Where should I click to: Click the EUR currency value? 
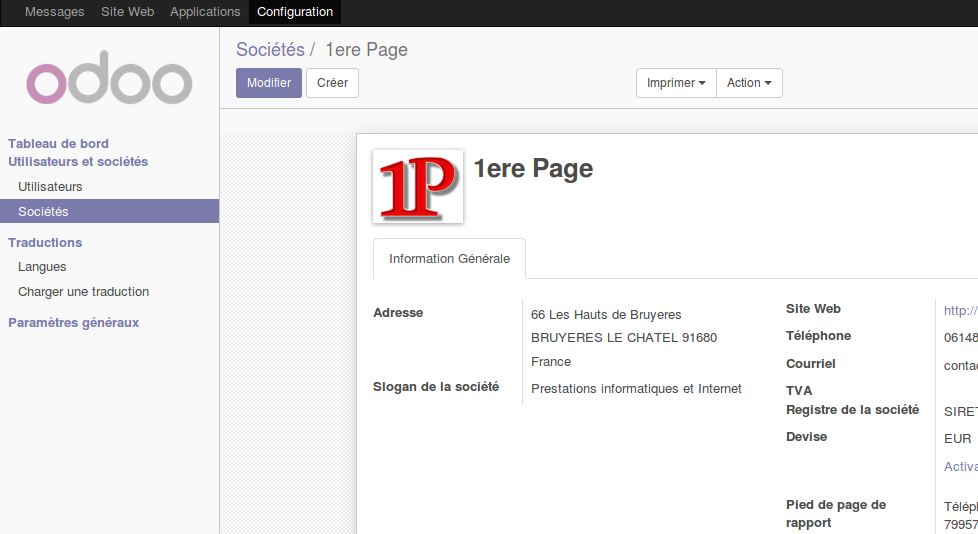(x=957, y=439)
